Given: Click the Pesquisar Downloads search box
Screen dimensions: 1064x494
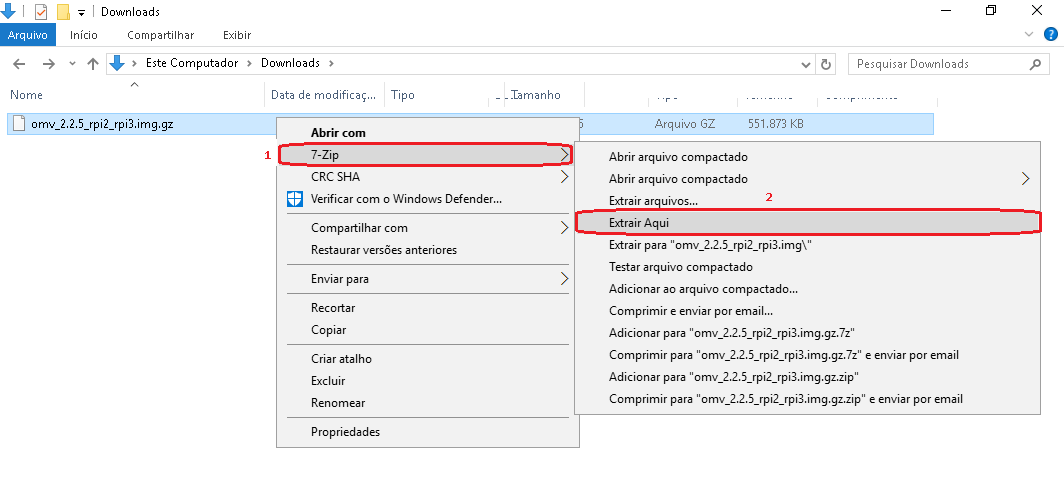Looking at the screenshot, I should tap(940, 64).
